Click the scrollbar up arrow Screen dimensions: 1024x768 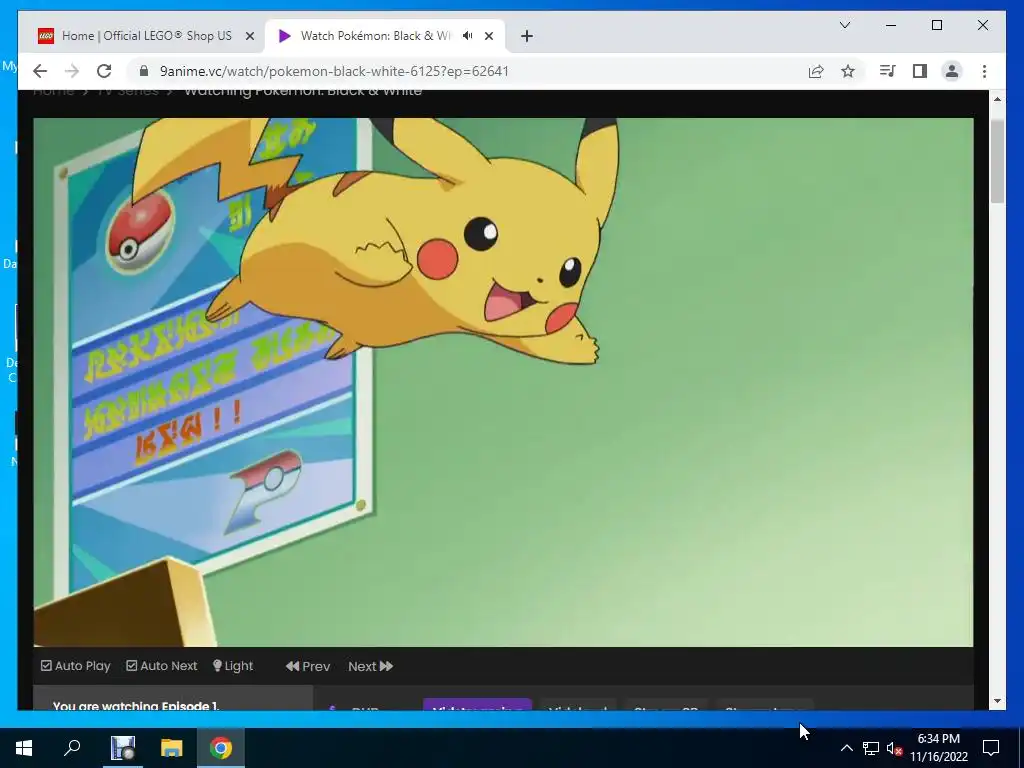[x=997, y=99]
